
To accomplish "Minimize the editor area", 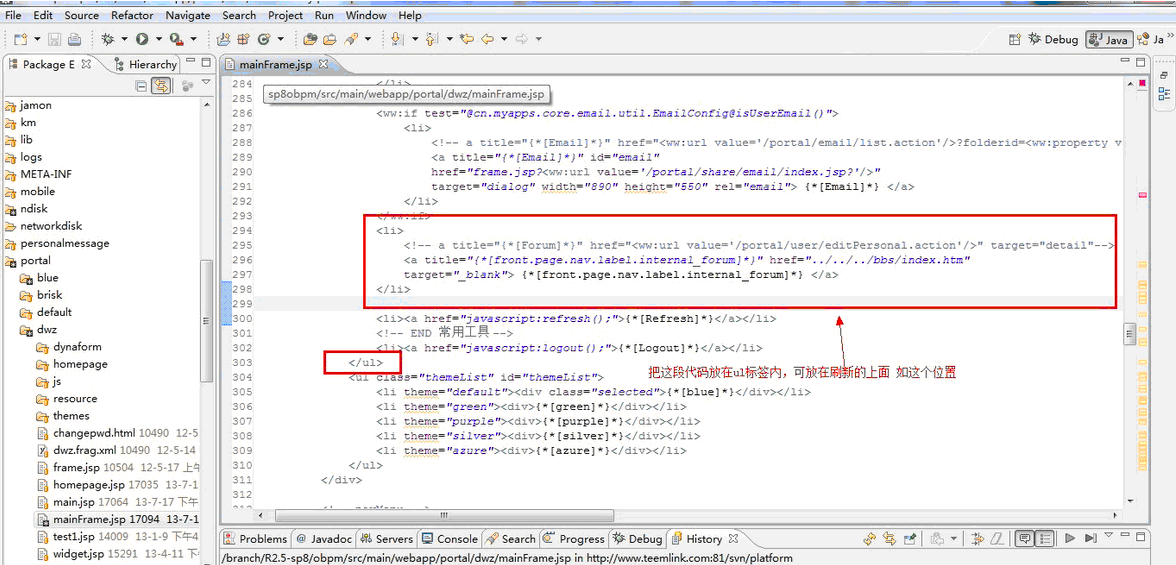I will pos(1124,62).
